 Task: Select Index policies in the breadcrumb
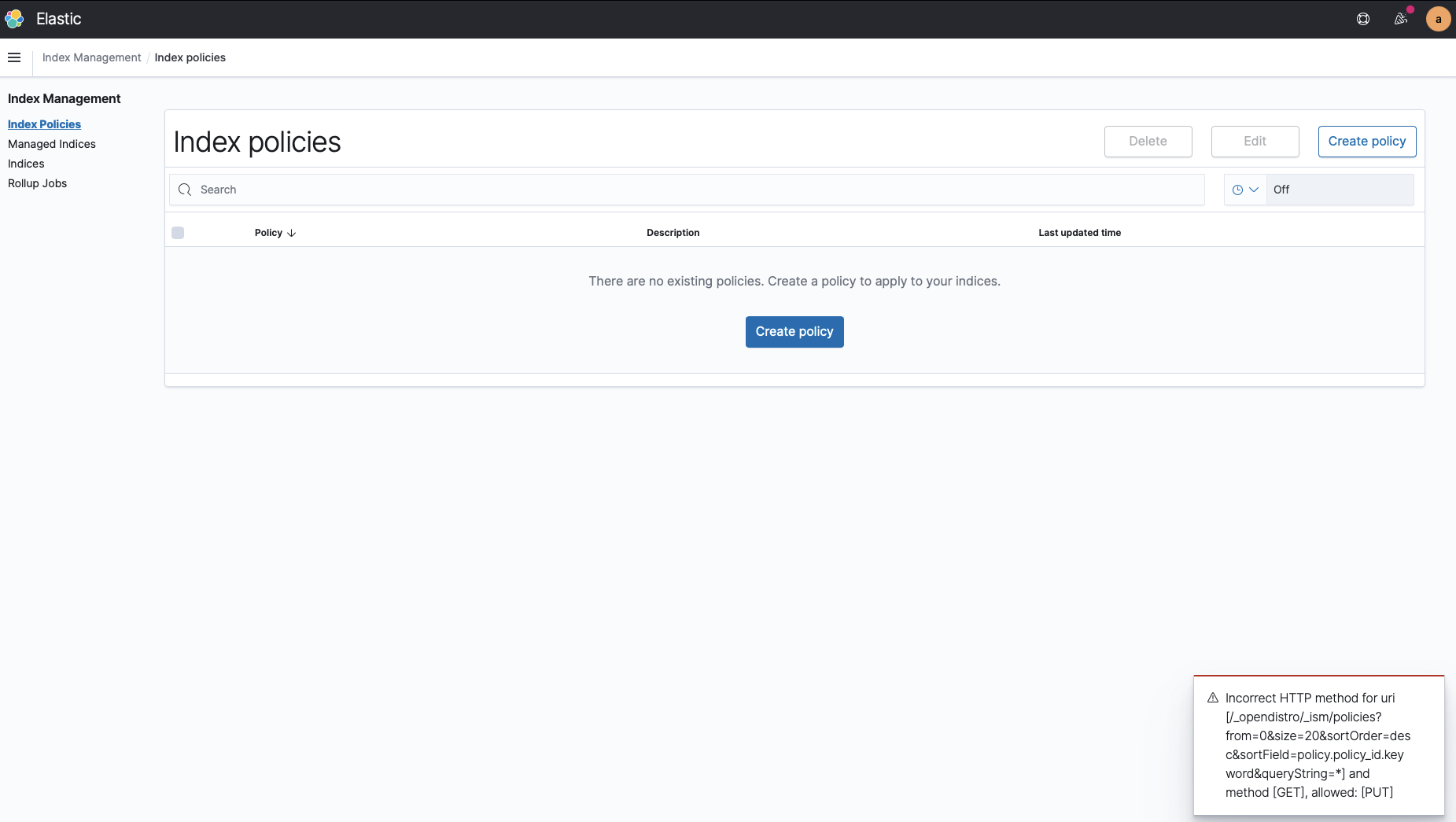point(190,57)
